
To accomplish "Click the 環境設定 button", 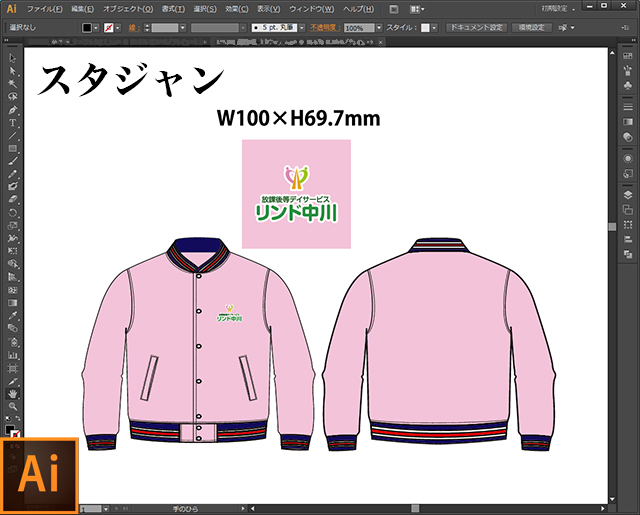I will pos(531,28).
